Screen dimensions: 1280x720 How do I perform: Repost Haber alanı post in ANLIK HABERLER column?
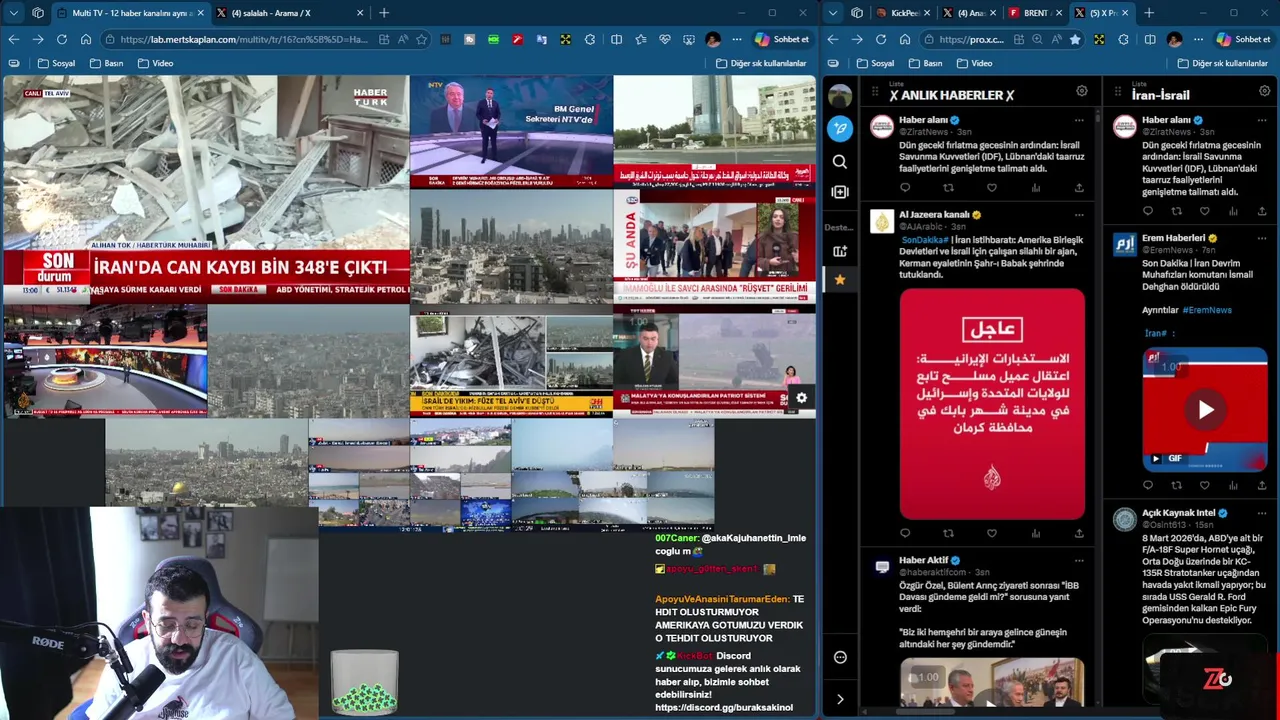pos(948,187)
